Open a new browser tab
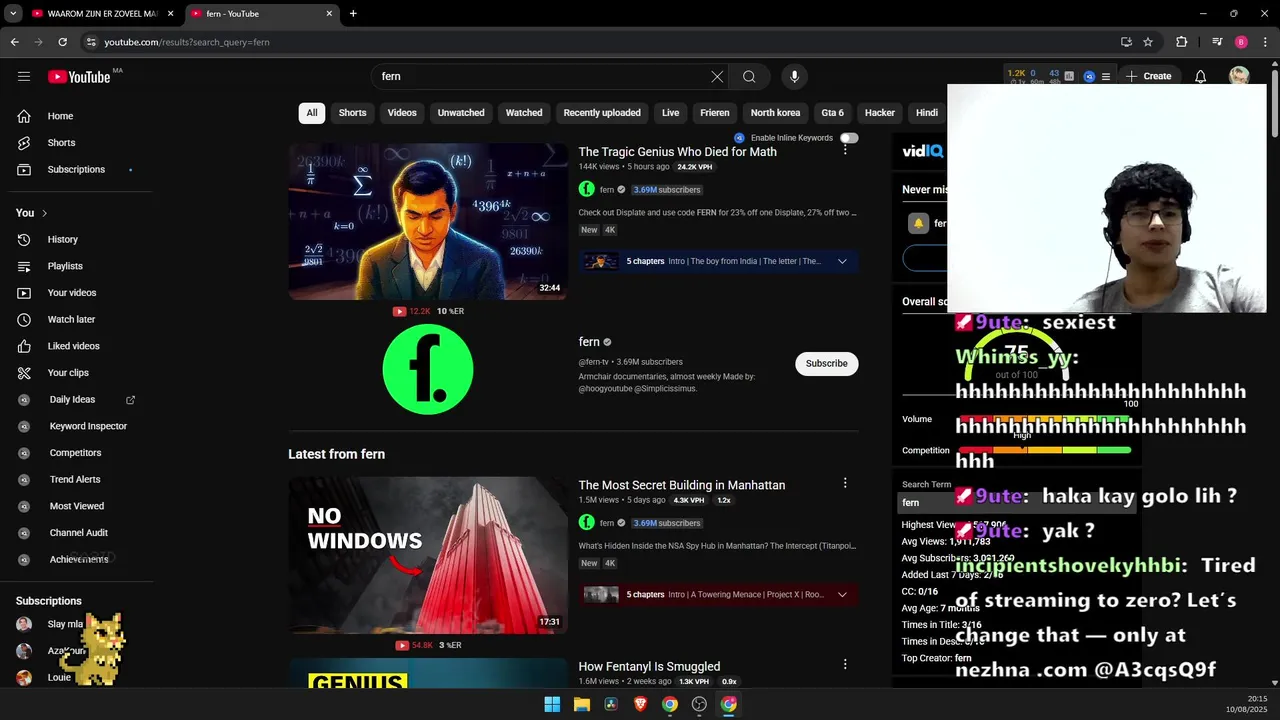The height and width of the screenshot is (720, 1280). click(353, 14)
